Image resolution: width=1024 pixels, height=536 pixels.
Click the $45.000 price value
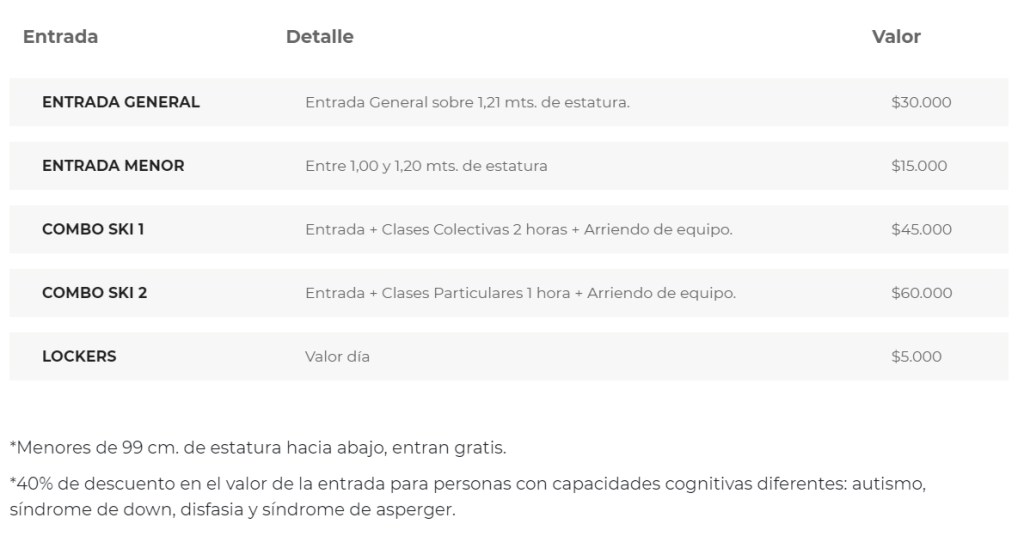pyautogui.click(x=920, y=229)
